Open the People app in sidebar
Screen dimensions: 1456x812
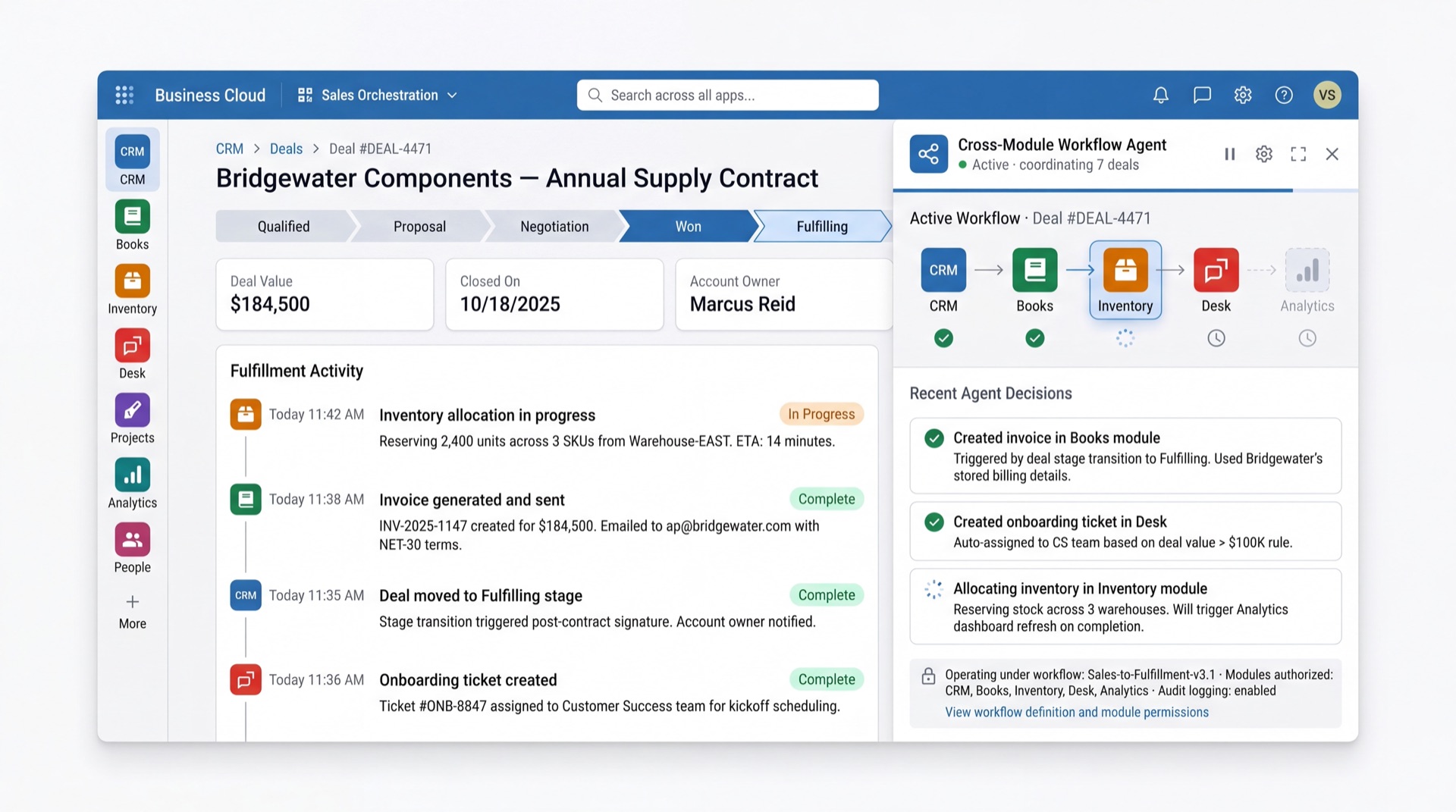[x=132, y=547]
